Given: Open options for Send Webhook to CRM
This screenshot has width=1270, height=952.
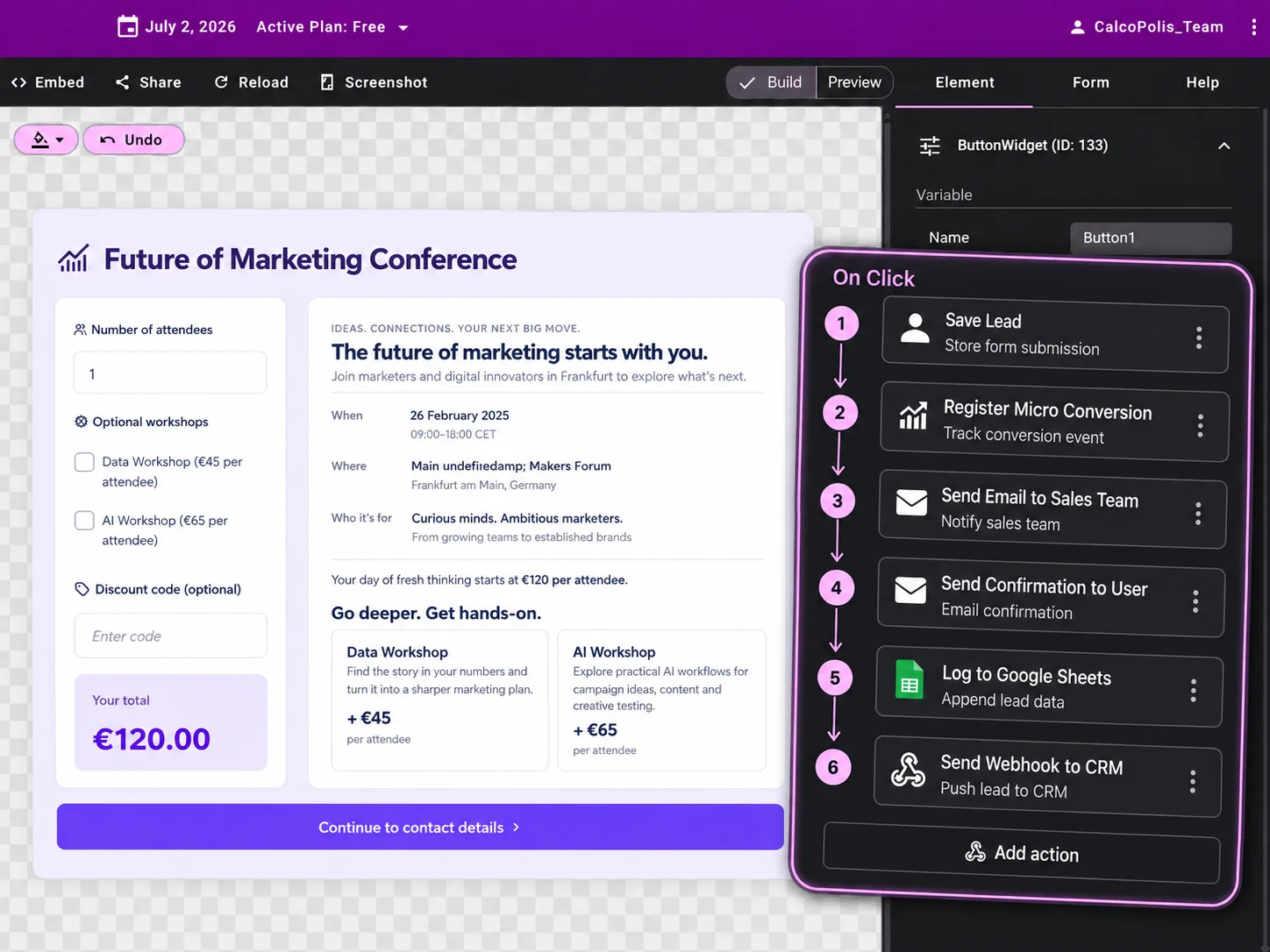Looking at the screenshot, I should [x=1193, y=782].
